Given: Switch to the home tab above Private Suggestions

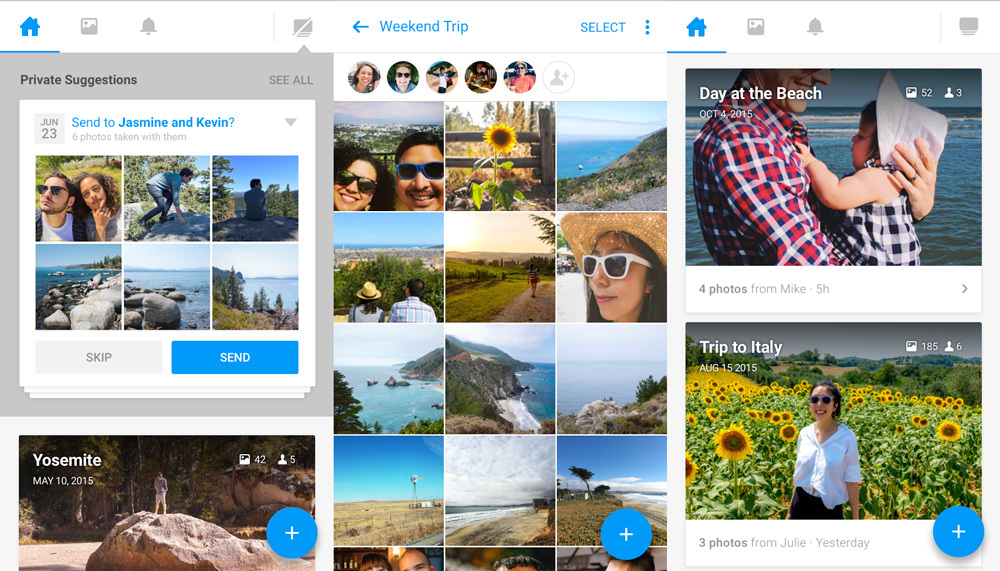Looking at the screenshot, I should tap(30, 27).
